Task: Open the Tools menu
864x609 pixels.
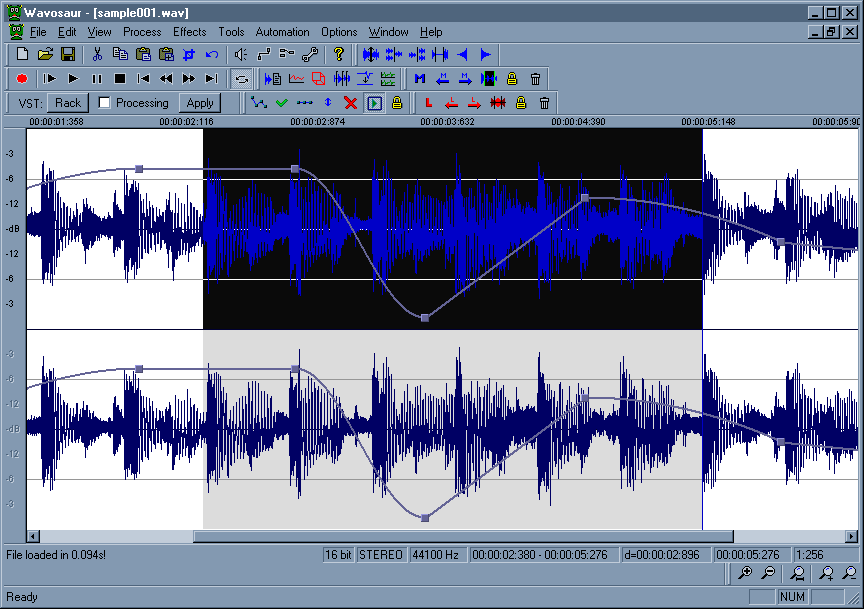Action: point(231,32)
